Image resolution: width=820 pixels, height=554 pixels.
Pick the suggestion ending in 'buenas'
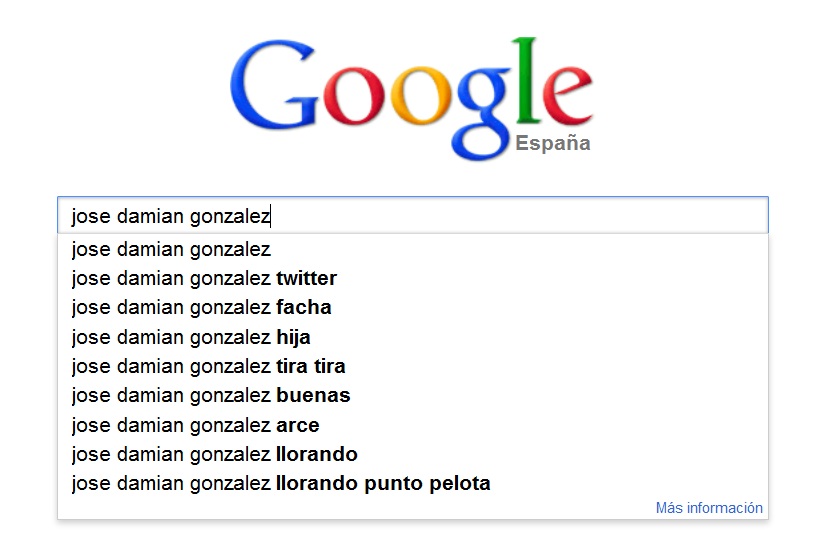(x=413, y=395)
